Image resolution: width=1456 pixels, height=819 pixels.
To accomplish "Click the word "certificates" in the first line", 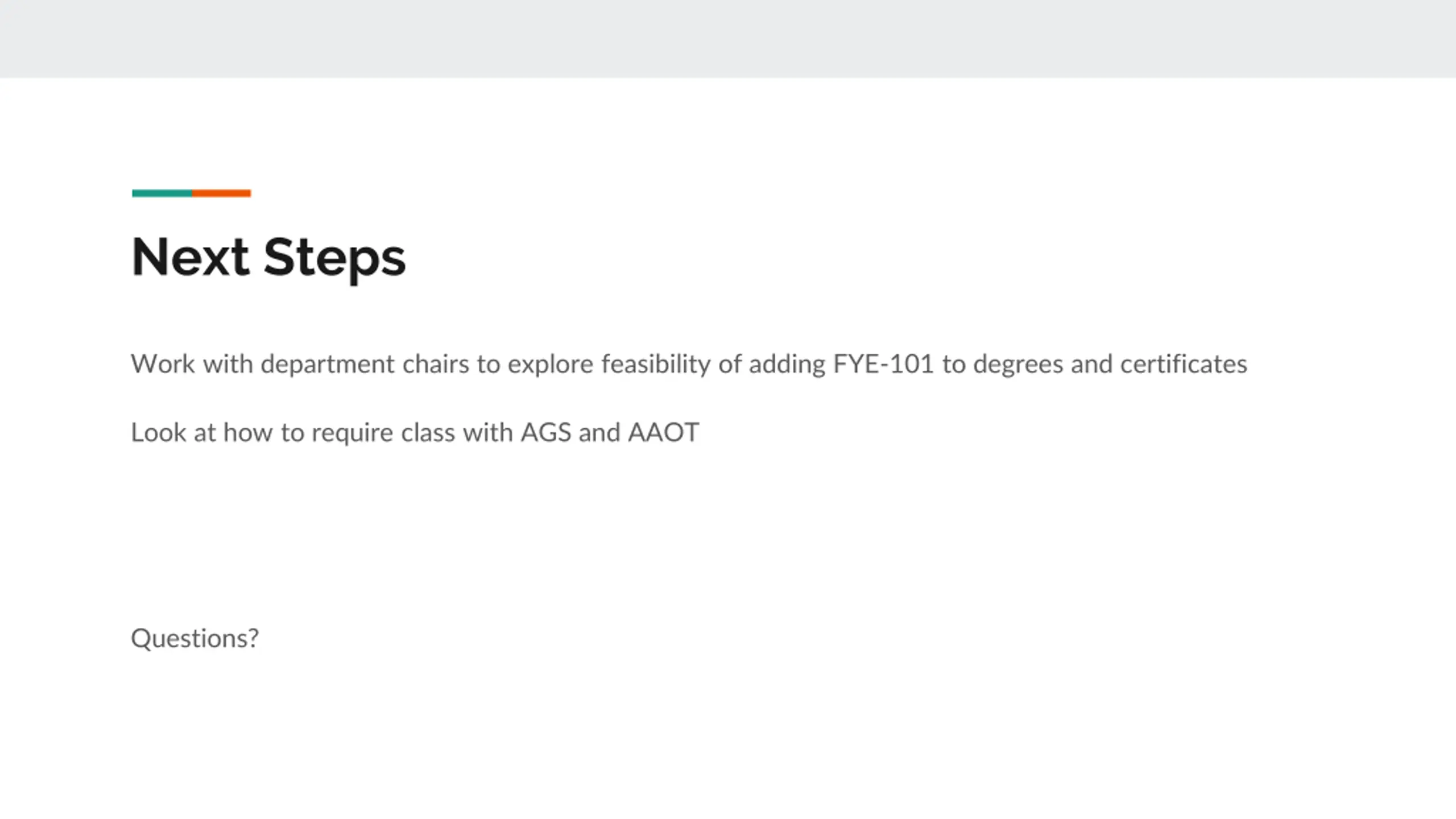I will click(x=1184, y=364).
